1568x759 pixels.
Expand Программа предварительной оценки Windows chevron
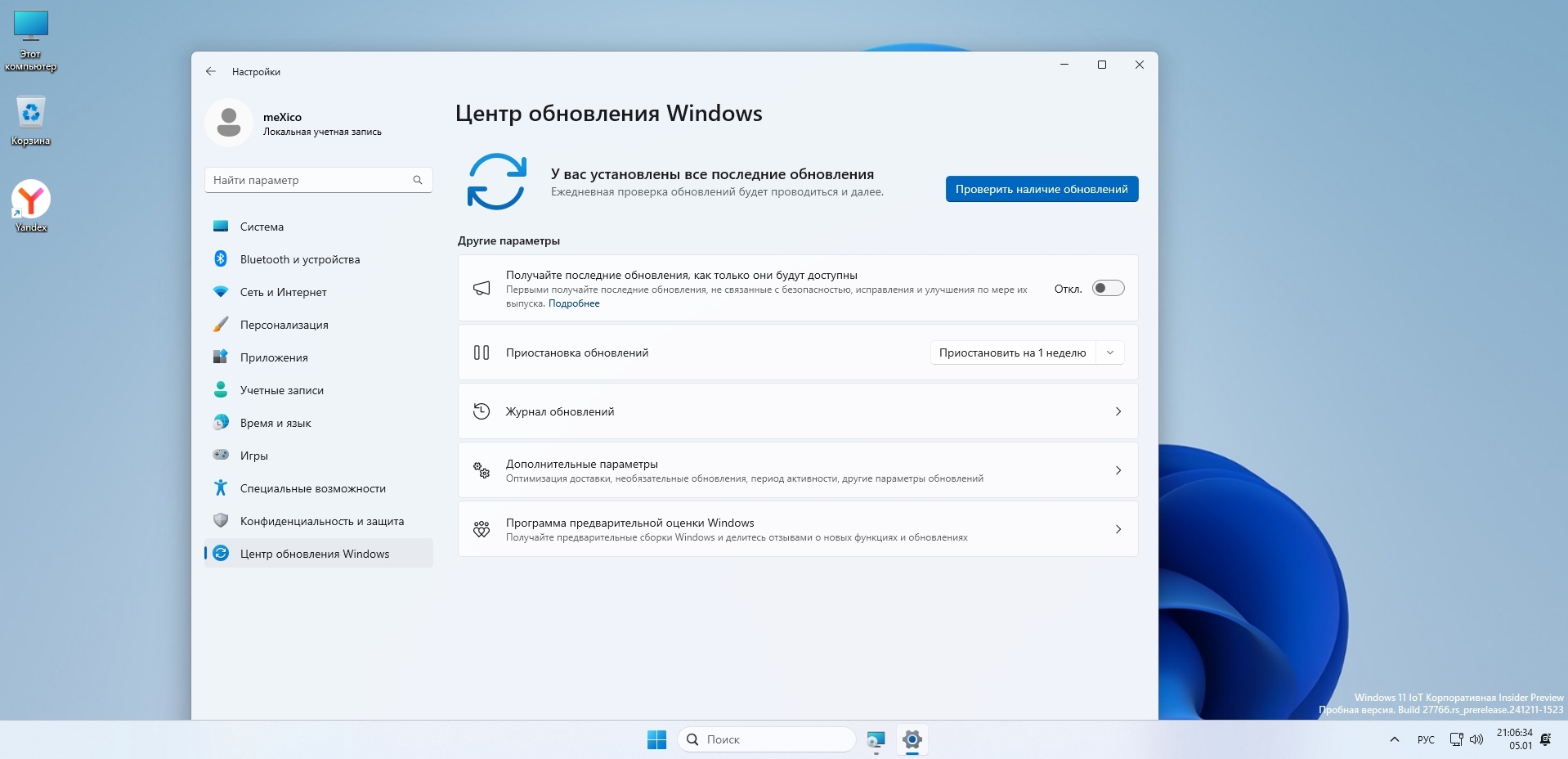click(x=1118, y=529)
